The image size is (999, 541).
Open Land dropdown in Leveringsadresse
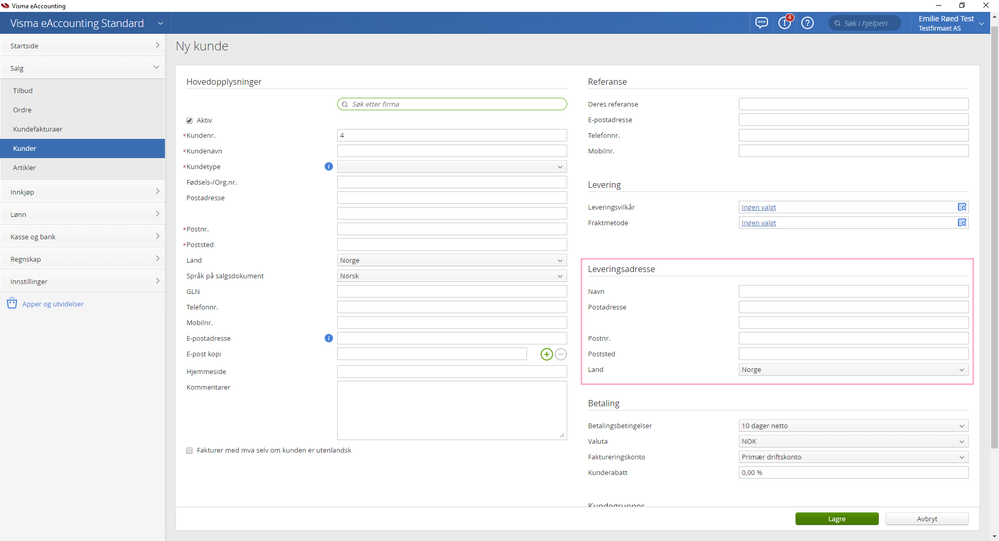[854, 370]
